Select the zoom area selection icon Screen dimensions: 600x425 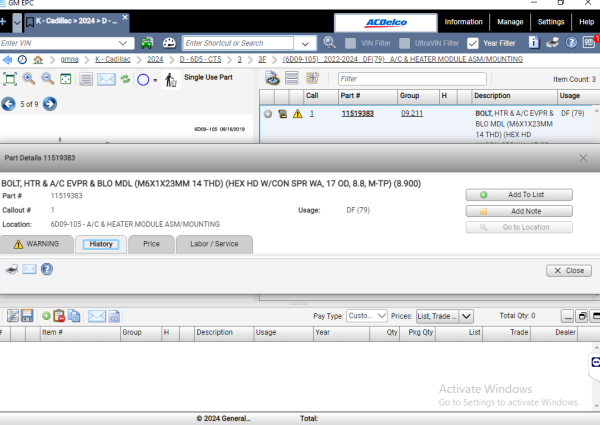66,79
